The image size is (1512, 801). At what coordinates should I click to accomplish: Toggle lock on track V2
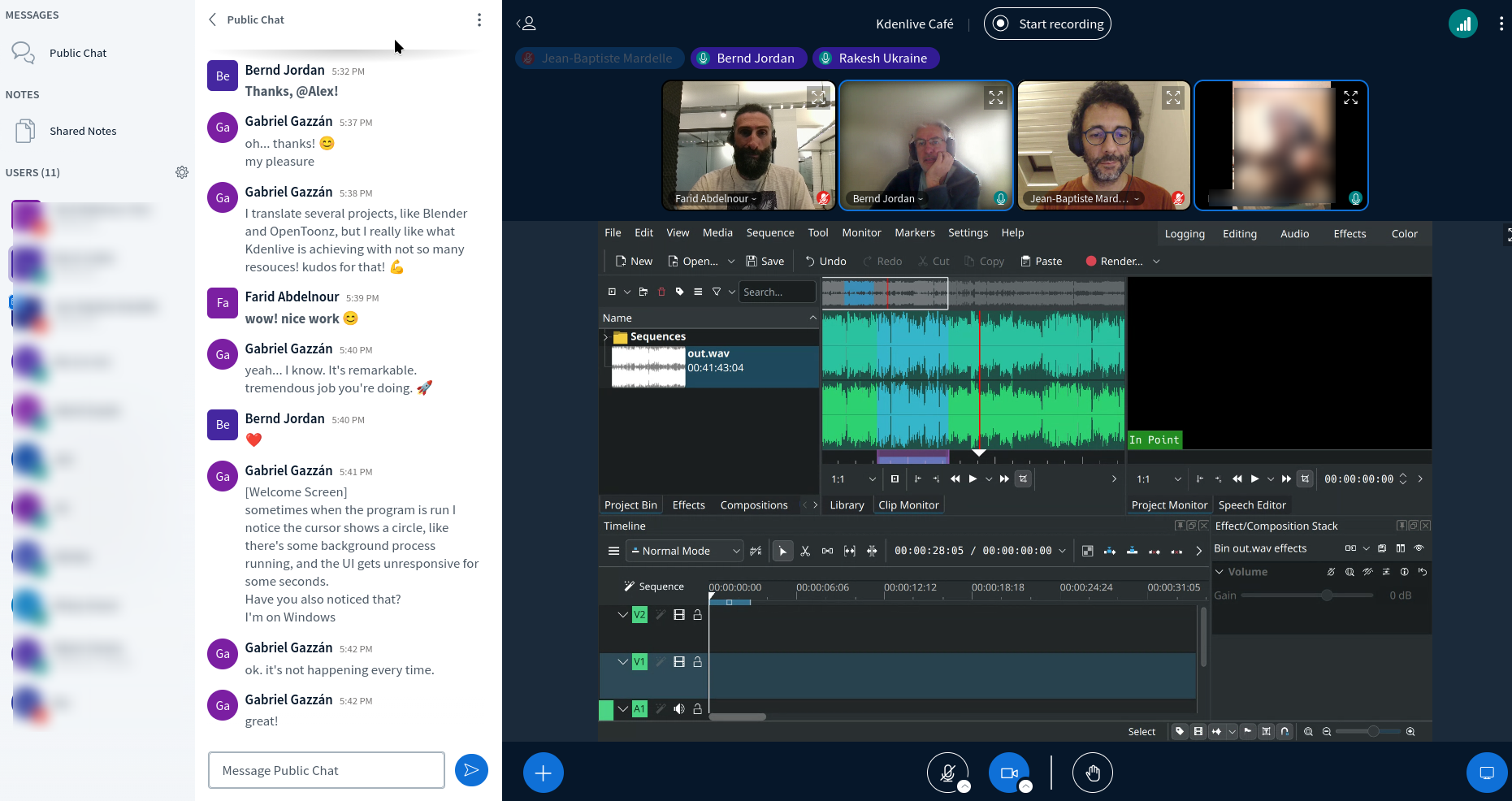coord(697,615)
